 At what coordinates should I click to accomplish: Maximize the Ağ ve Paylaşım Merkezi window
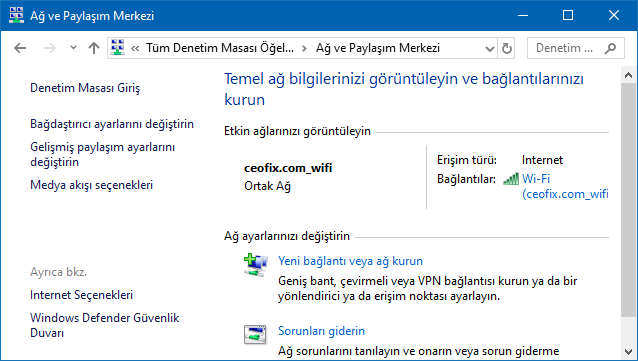[568, 15]
